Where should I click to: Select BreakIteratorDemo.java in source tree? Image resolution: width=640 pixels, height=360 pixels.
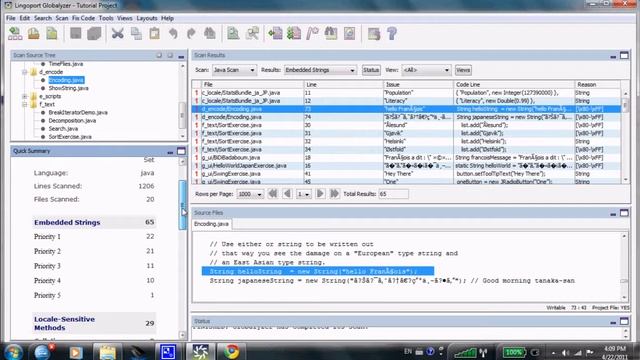[78, 113]
